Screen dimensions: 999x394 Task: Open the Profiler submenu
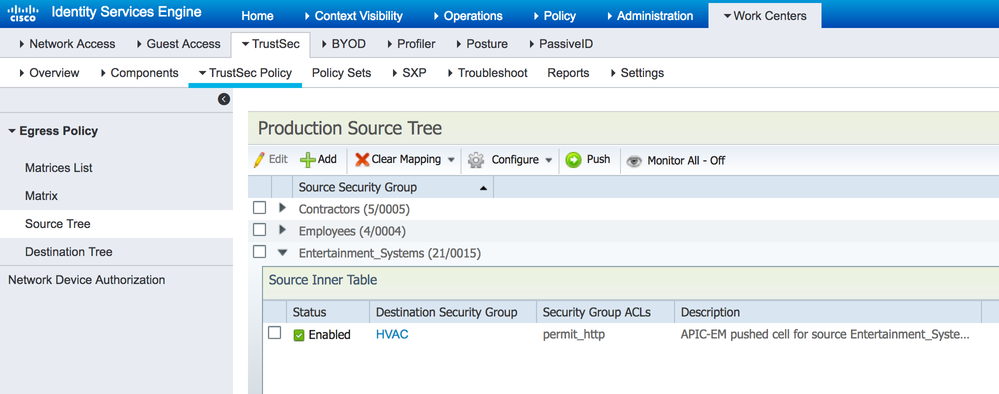[x=411, y=44]
